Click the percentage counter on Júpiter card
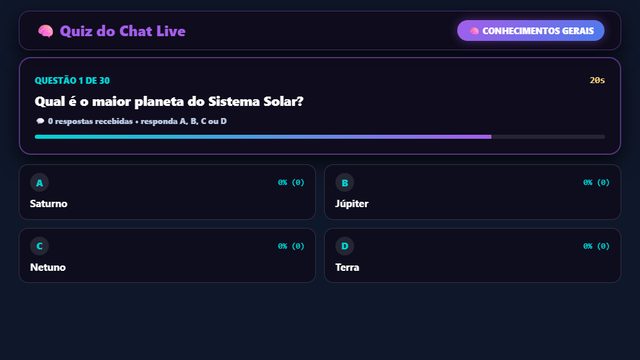 click(x=596, y=182)
